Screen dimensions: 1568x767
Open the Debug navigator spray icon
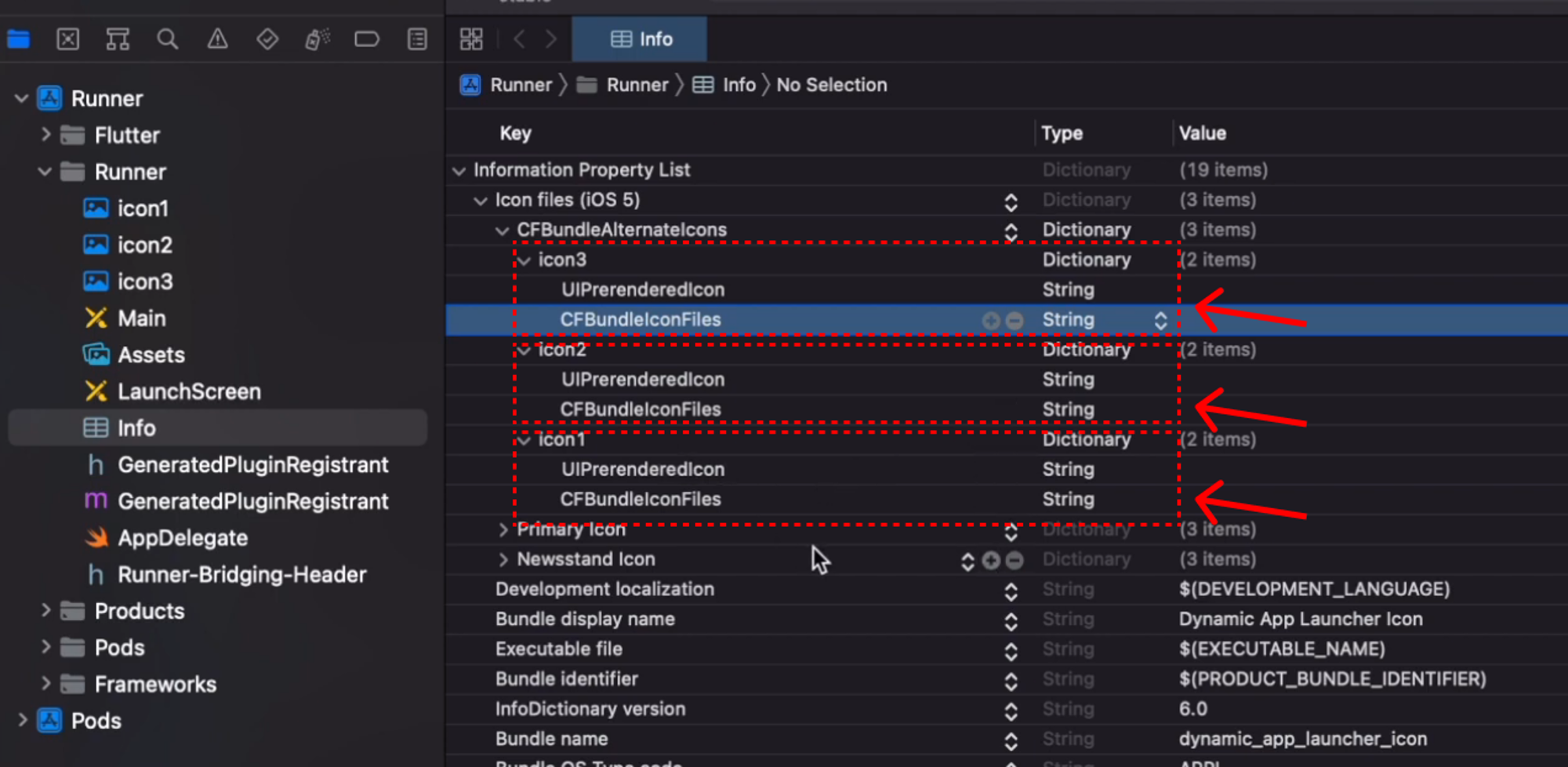tap(318, 38)
